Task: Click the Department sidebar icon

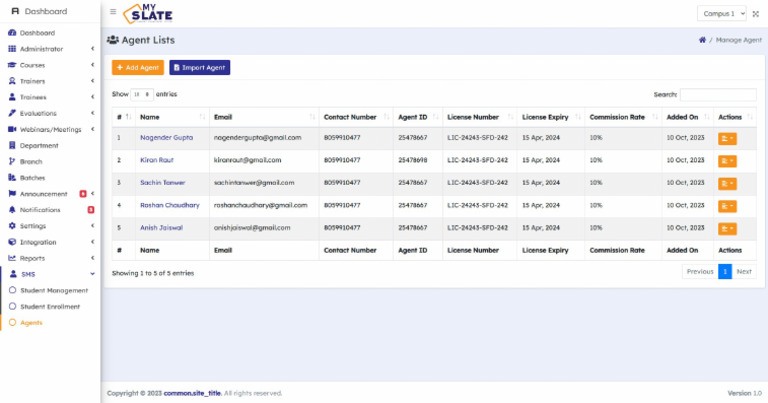Action: (12, 145)
